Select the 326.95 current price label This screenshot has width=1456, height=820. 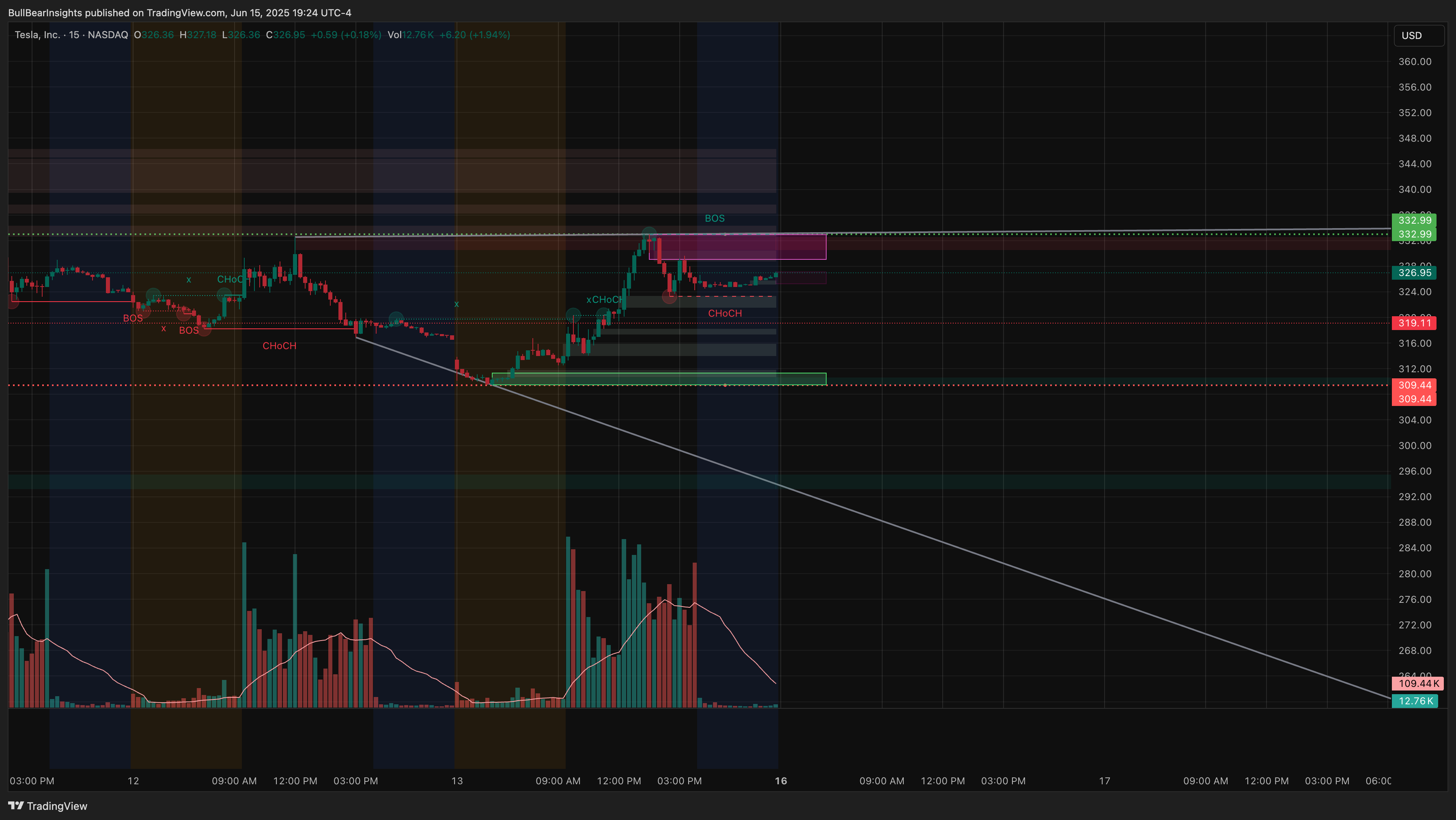tap(1414, 272)
